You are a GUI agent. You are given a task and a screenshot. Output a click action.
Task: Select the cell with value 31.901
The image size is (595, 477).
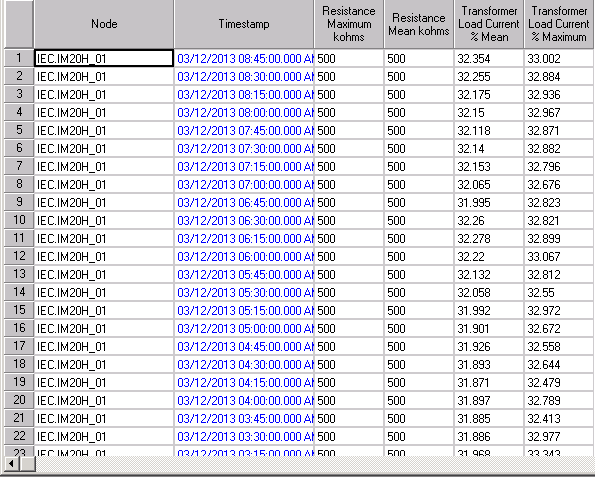pos(488,328)
